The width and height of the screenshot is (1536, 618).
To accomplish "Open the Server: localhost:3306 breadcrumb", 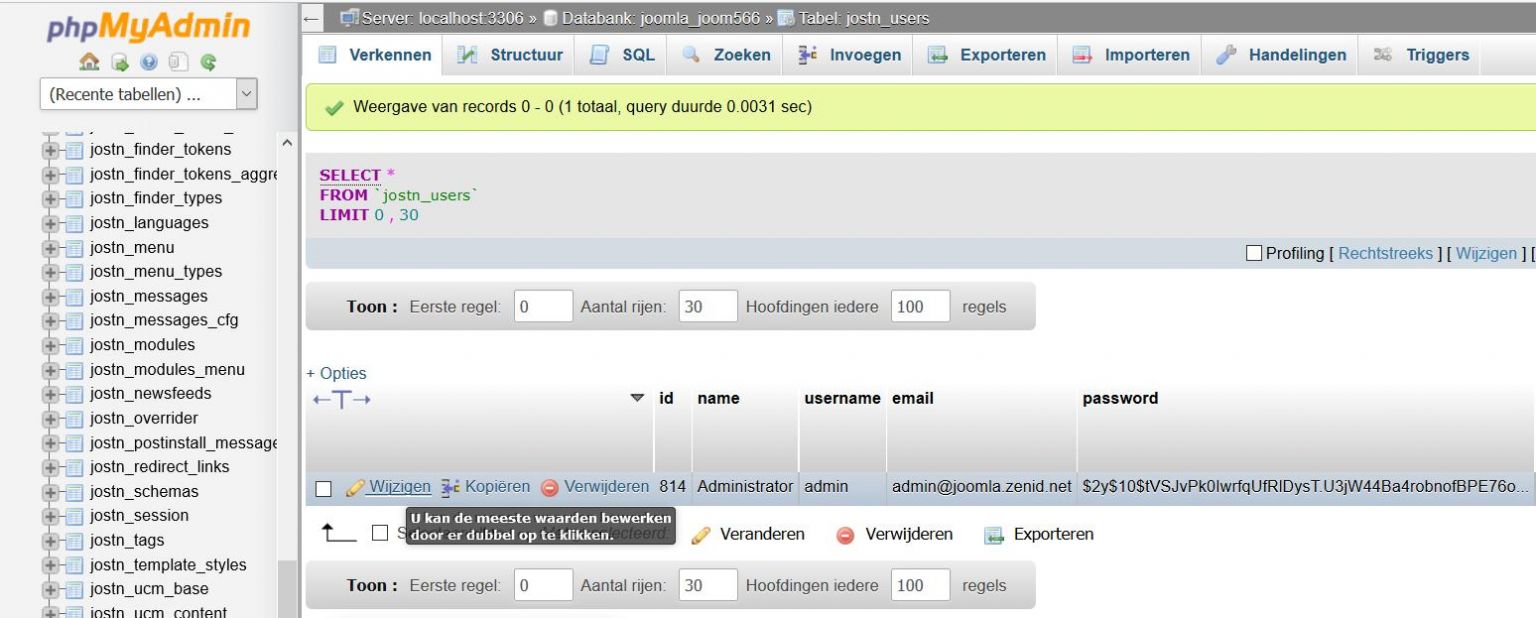I will (432, 18).
